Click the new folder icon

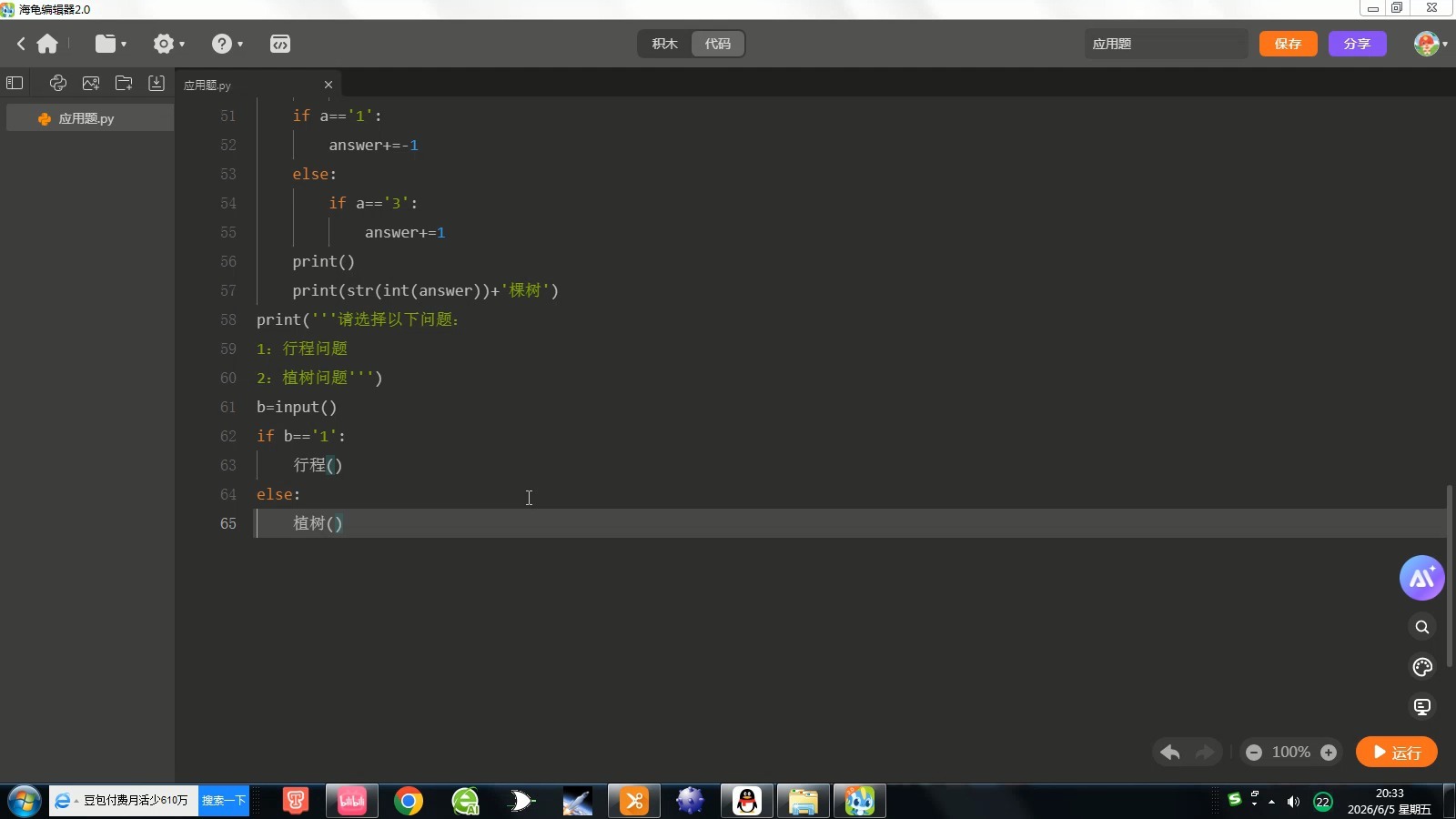[x=124, y=83]
